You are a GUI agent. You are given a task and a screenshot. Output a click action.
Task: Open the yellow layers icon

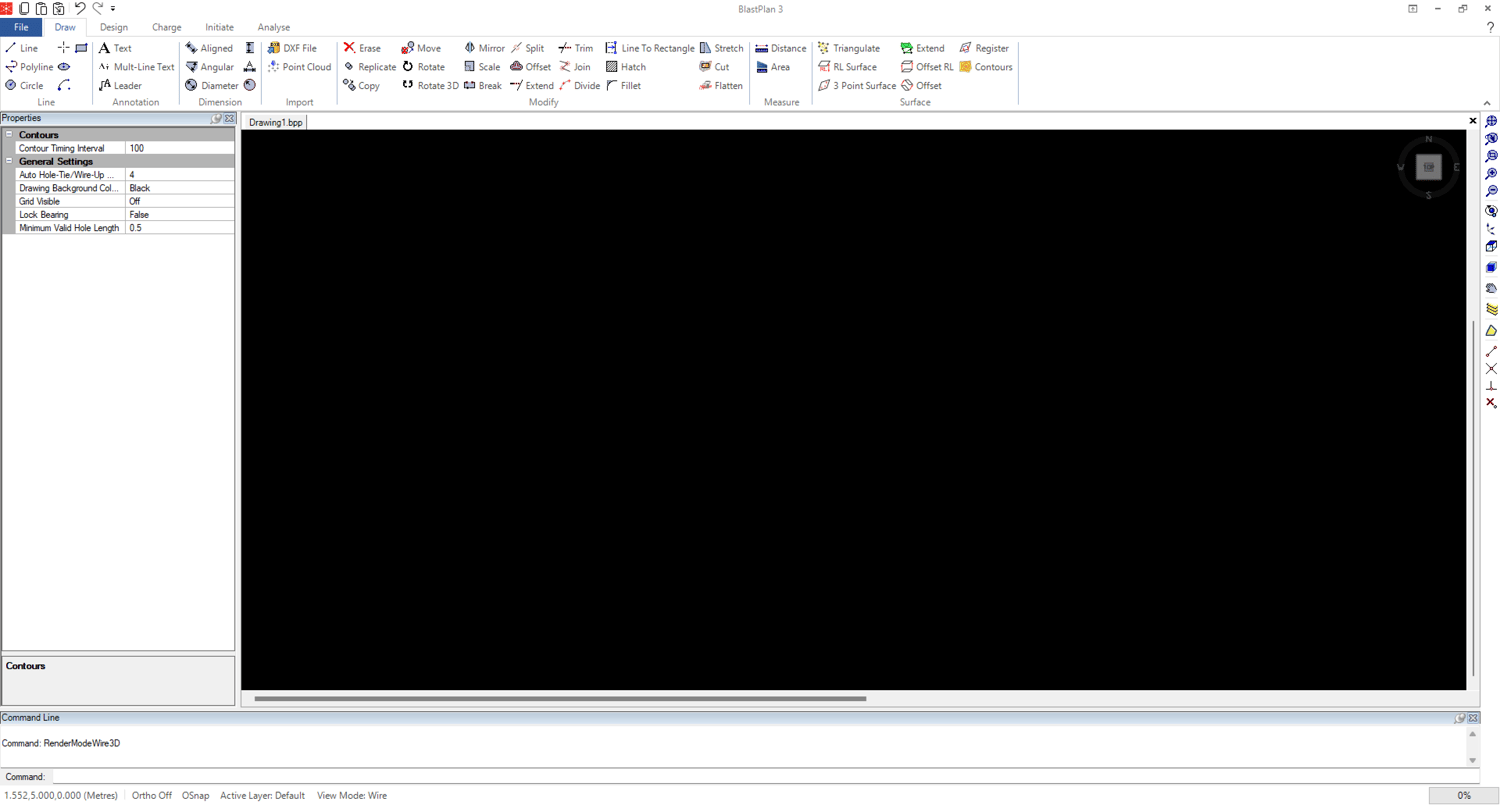pos(1491,309)
